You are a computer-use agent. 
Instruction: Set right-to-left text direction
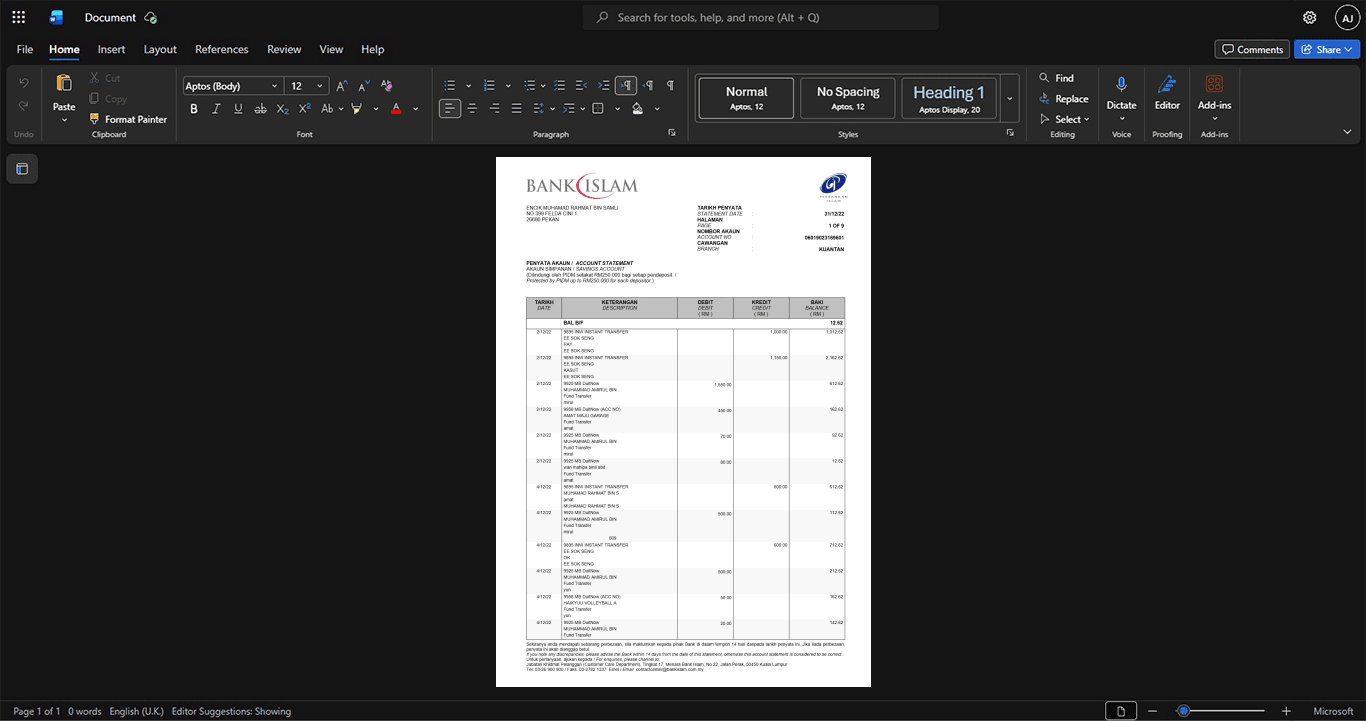tap(648, 86)
